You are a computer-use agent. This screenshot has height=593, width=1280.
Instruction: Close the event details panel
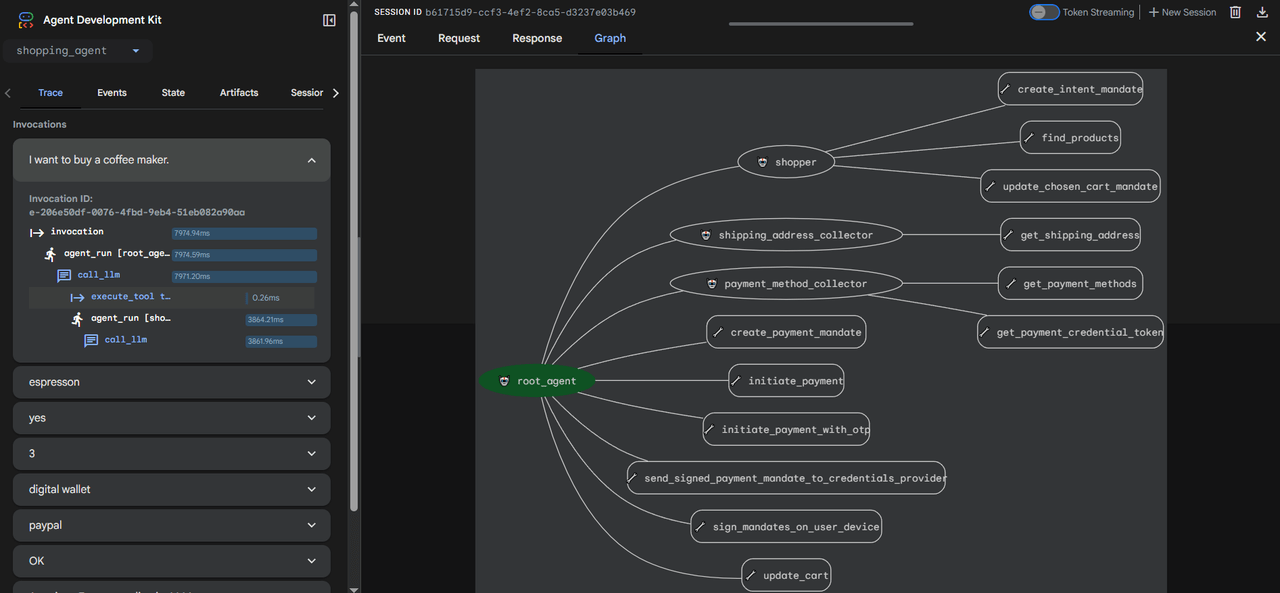click(1260, 37)
